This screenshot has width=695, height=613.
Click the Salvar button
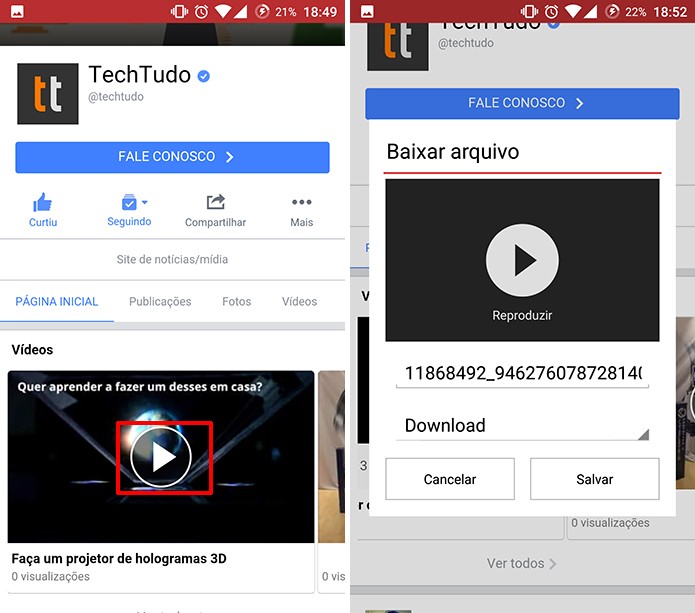[594, 479]
